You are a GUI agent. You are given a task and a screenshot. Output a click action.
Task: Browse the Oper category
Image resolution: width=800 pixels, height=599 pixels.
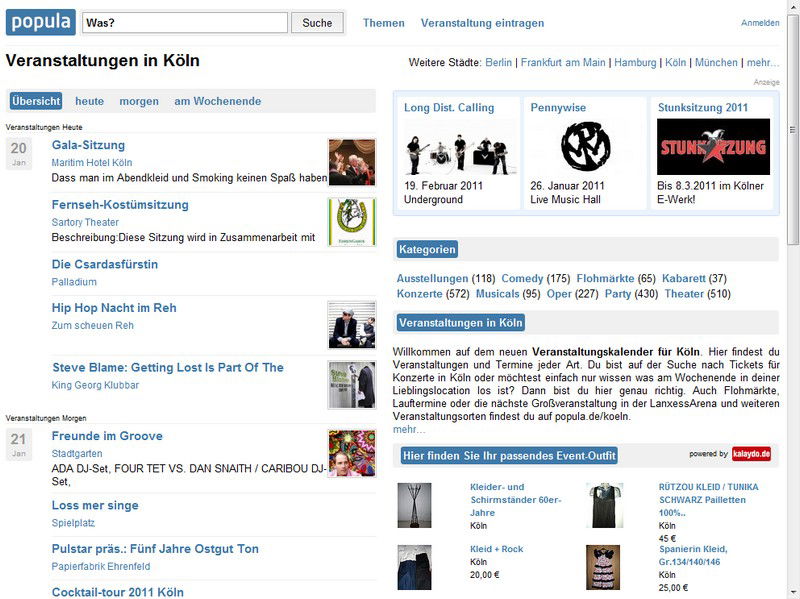pyautogui.click(x=559, y=293)
